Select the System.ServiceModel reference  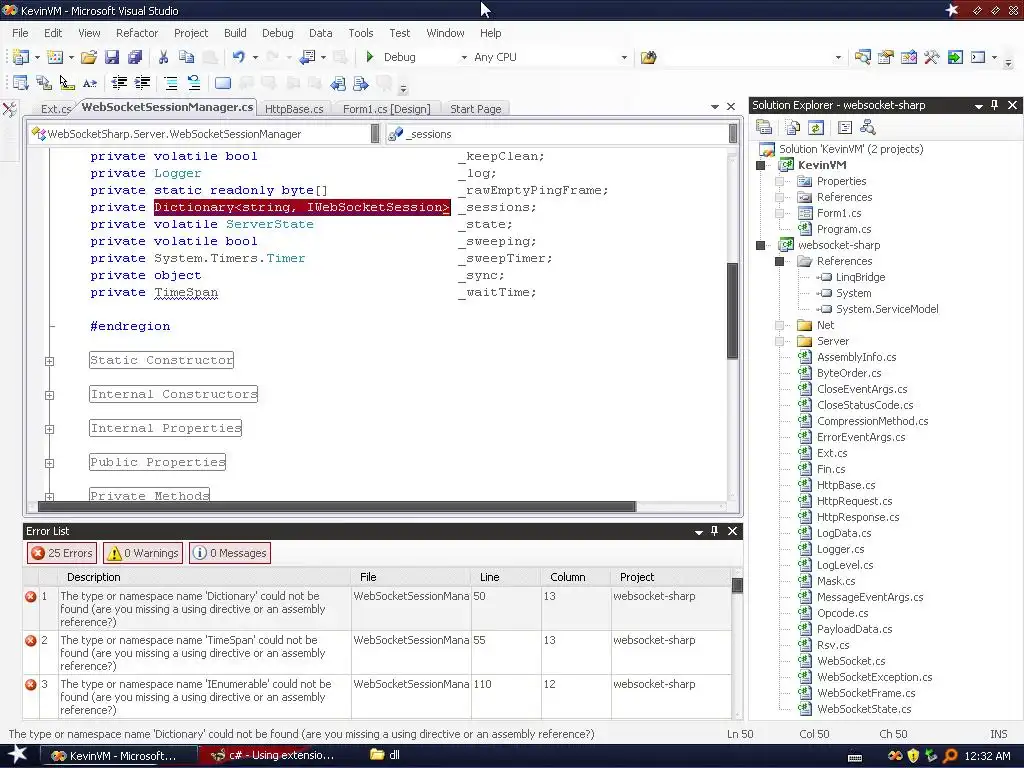(x=886, y=309)
